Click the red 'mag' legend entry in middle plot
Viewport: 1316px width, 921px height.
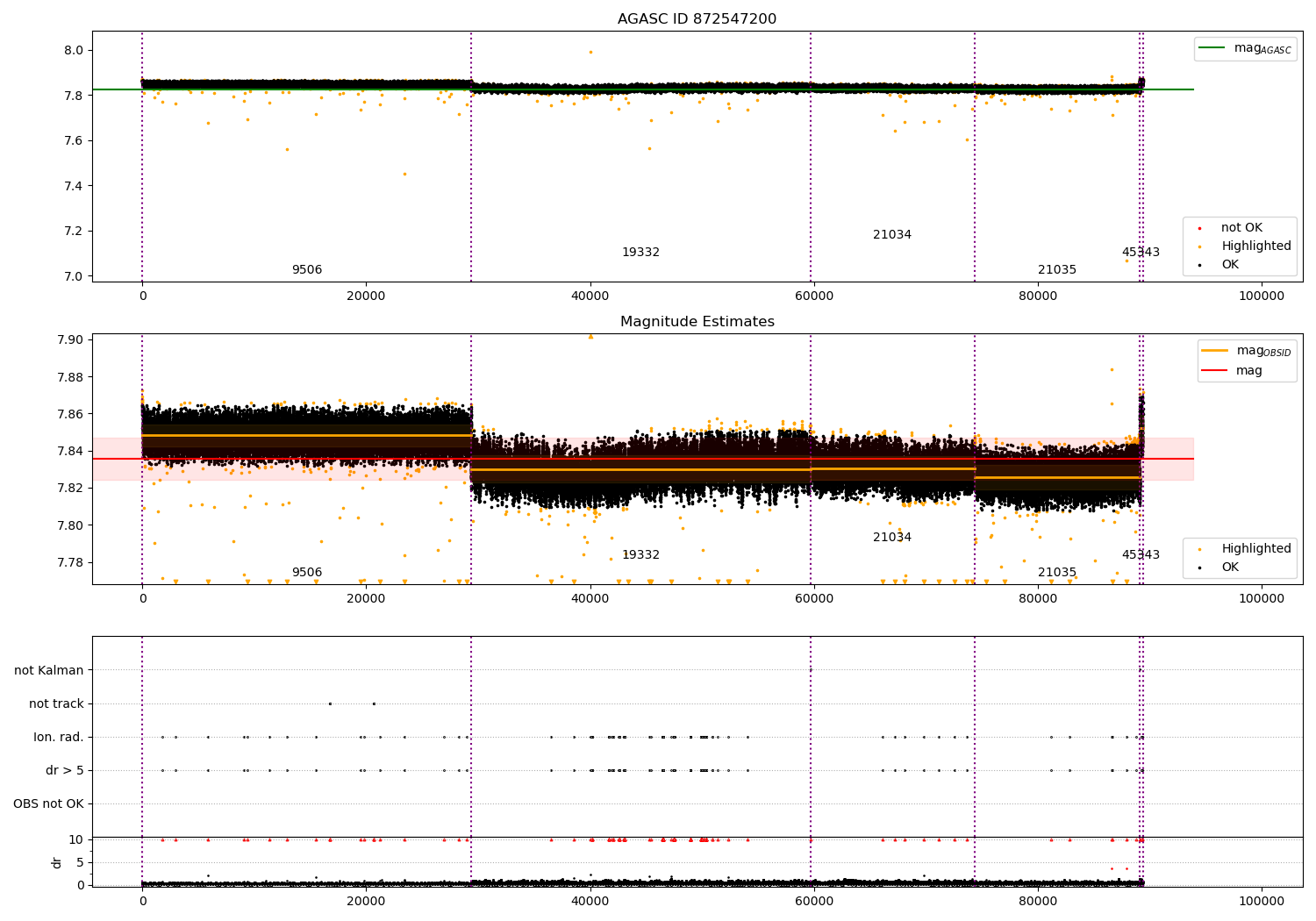1234,371
